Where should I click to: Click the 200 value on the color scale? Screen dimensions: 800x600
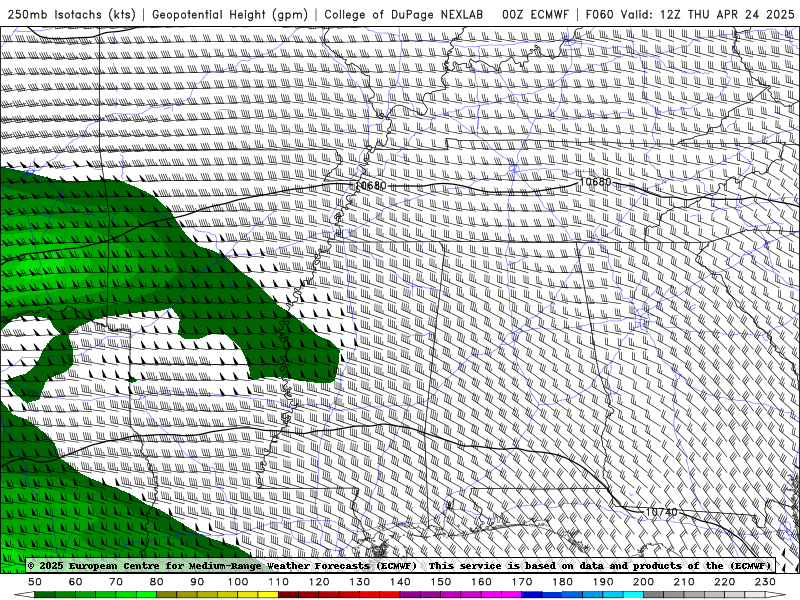pos(643,582)
